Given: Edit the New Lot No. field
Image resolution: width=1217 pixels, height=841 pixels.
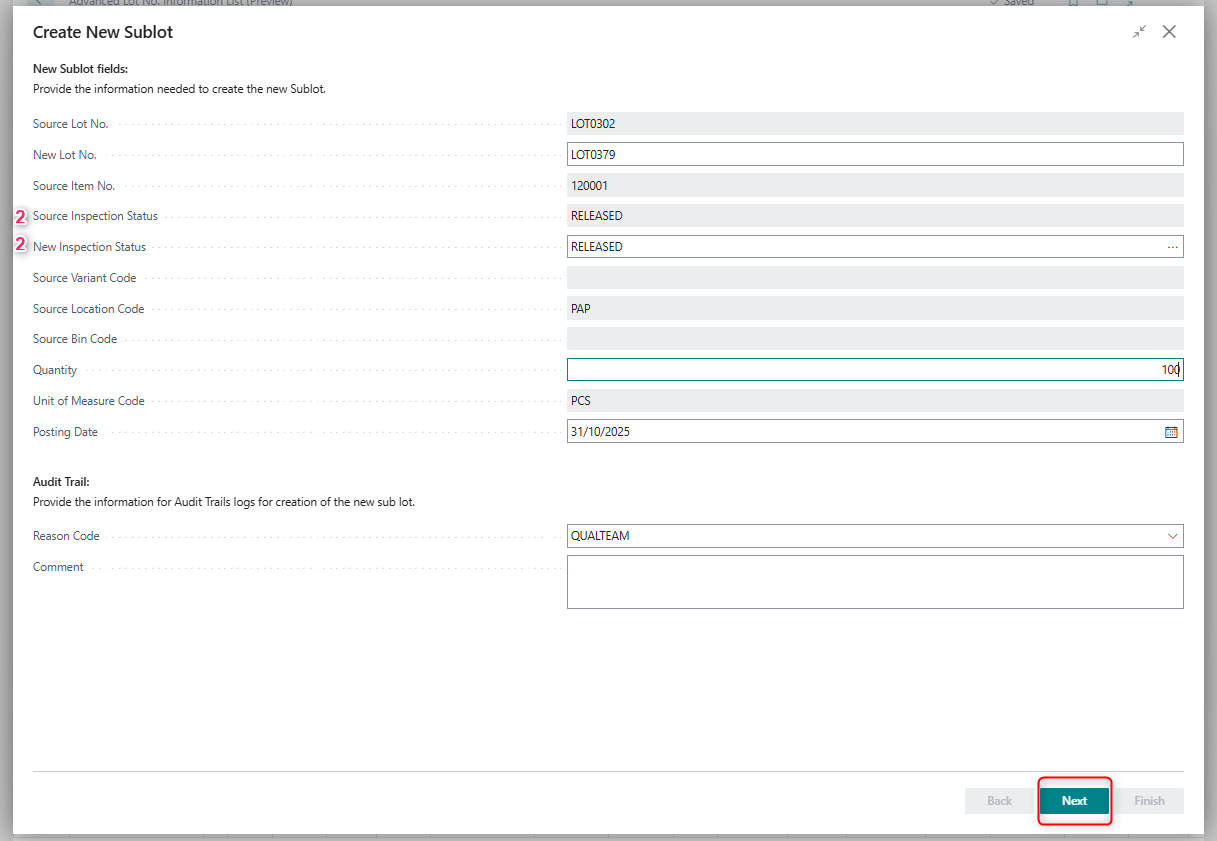Looking at the screenshot, I should tap(874, 154).
